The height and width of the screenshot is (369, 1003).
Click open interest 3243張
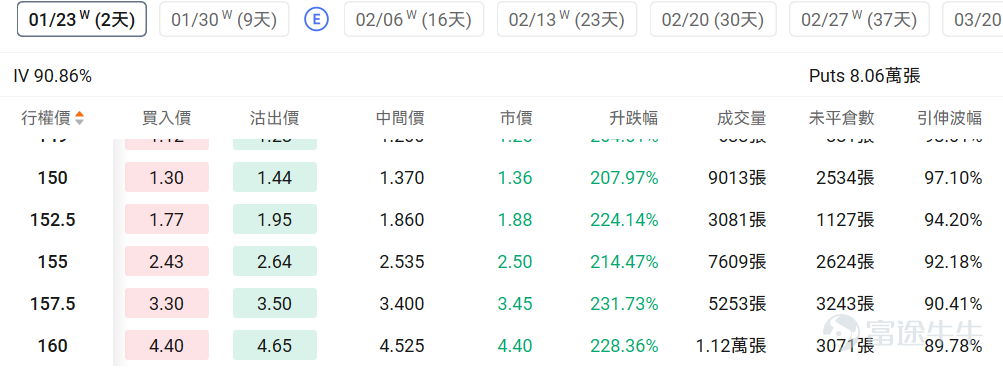coord(845,304)
